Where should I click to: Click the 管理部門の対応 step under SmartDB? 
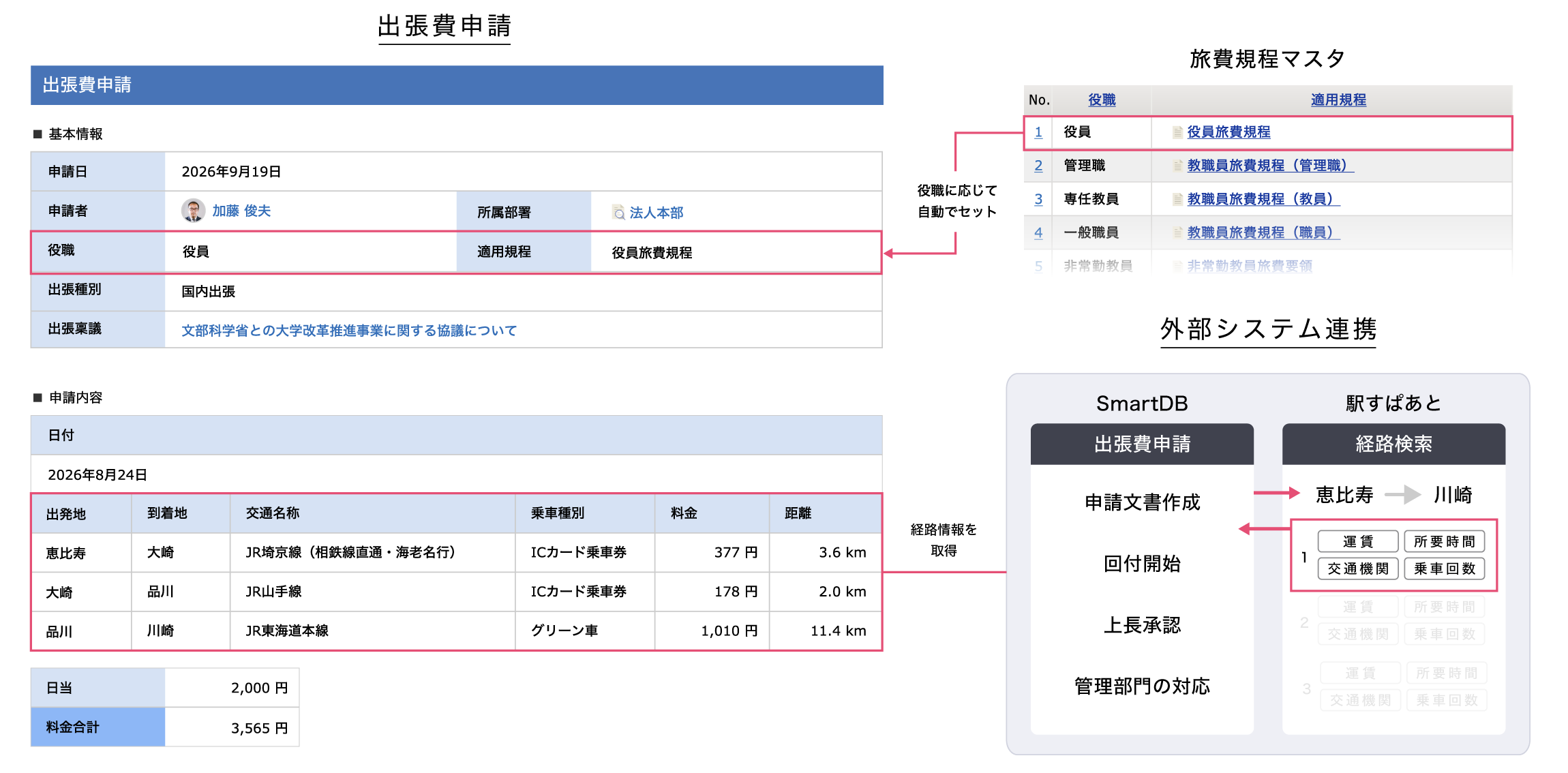1143,686
